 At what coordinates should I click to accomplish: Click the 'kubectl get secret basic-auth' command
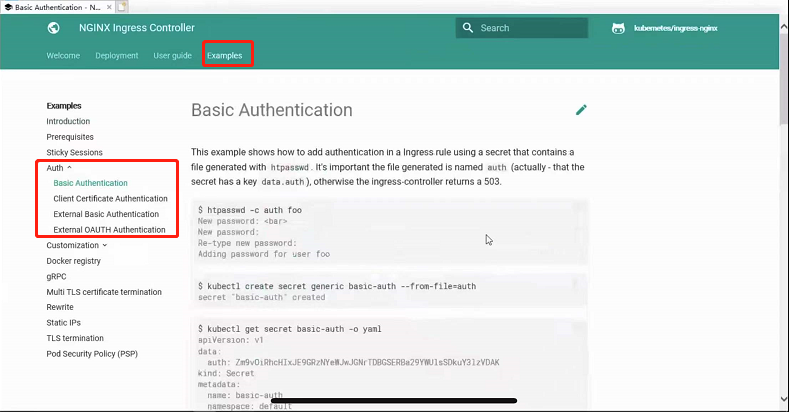(x=290, y=329)
